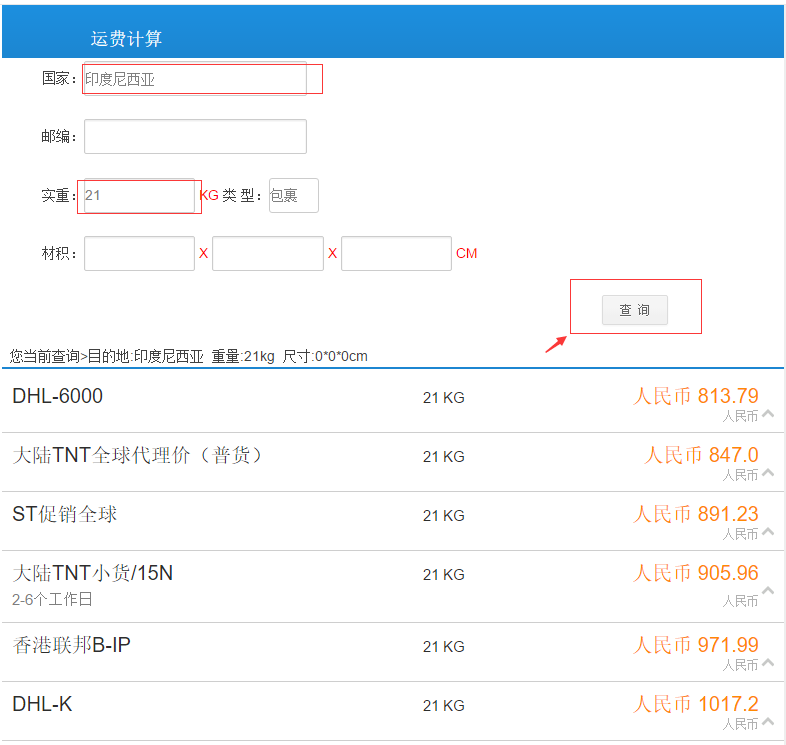Expand the DHL-K row chevron
Viewport: 786px width, 745px height.
click(767, 721)
